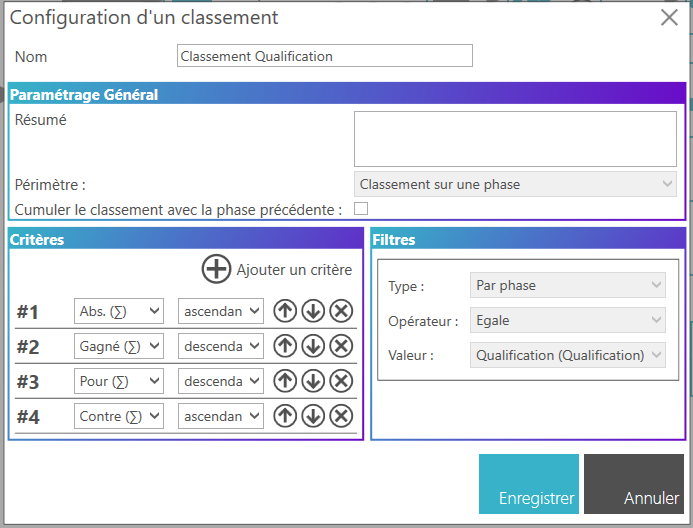This screenshot has height=528, width=693.
Task: Move criterion #4 Contre down
Action: pos(313,416)
